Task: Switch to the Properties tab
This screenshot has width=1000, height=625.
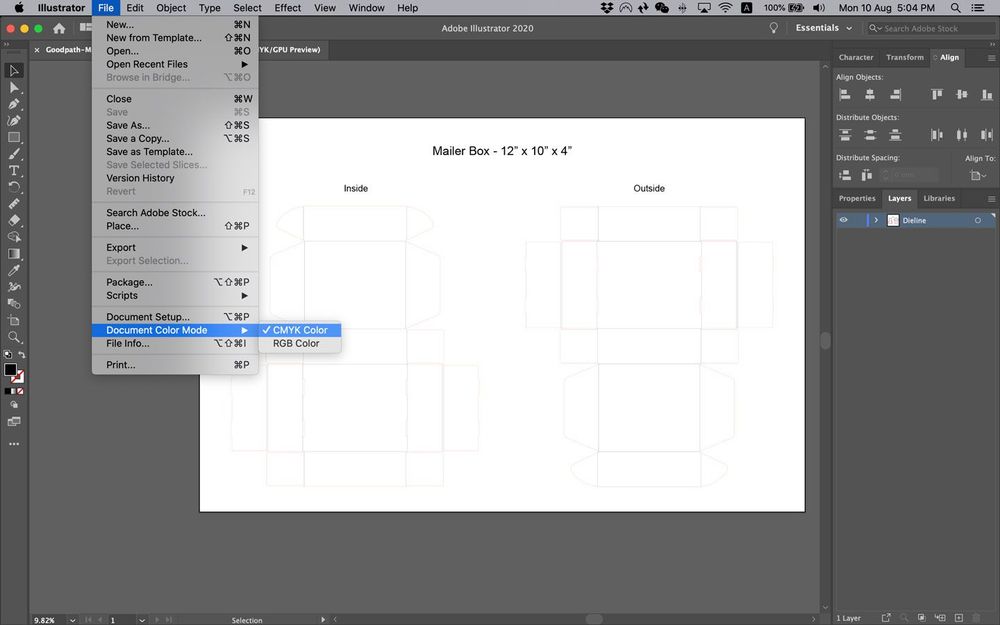Action: (856, 198)
